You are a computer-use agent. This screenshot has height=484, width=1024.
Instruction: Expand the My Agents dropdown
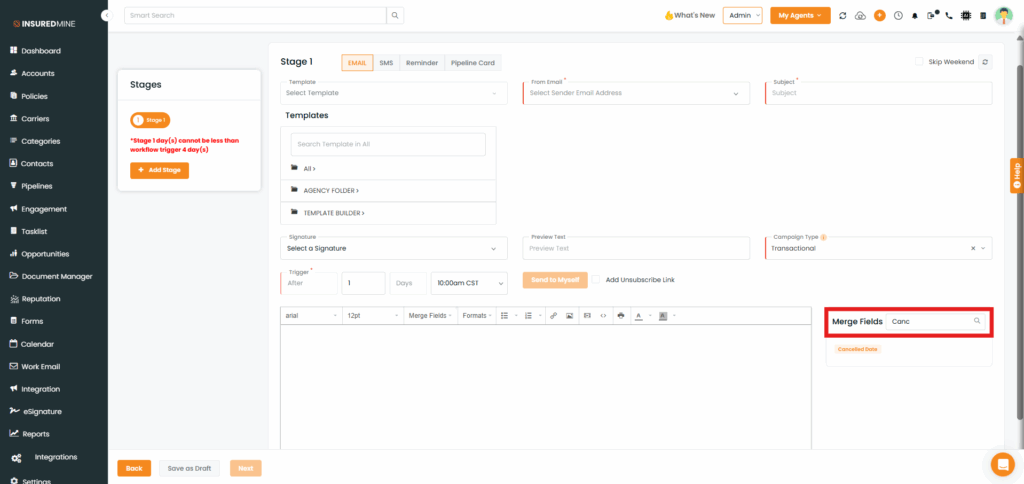tap(799, 15)
